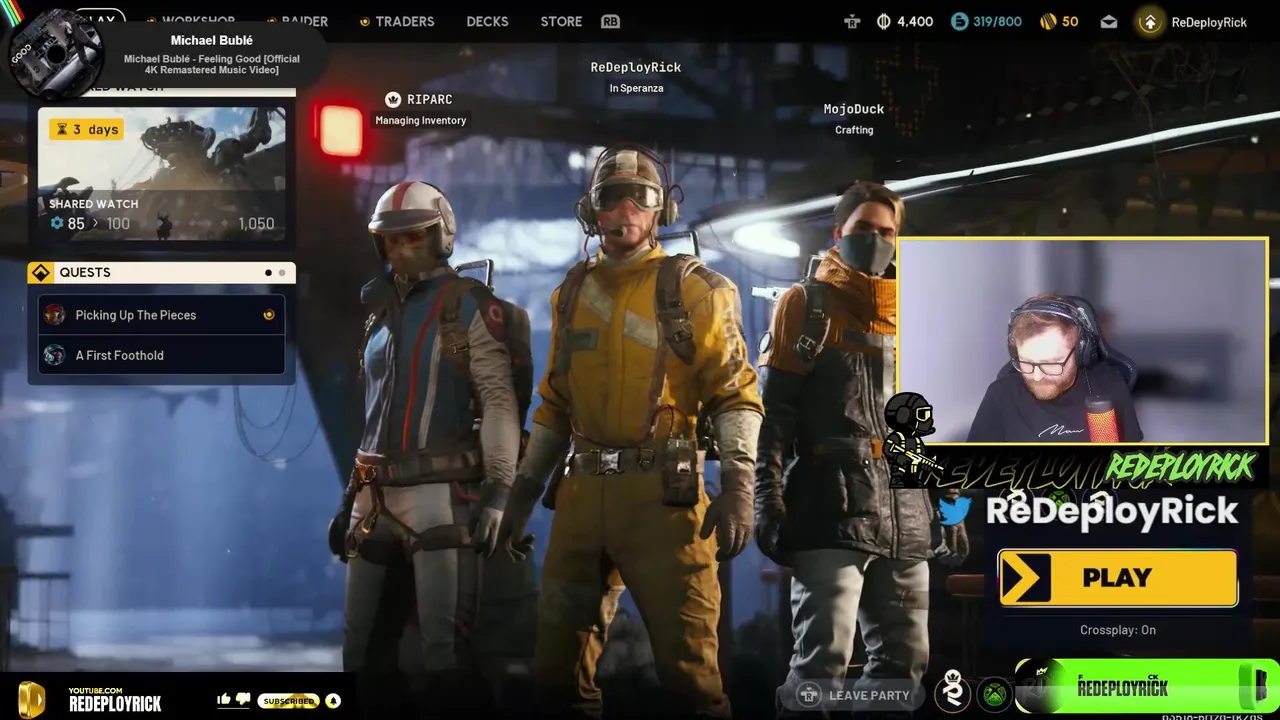Click the Feeling Good song subtitle text
Viewport: 1280px width, 720px height.
pyautogui.click(x=212, y=65)
